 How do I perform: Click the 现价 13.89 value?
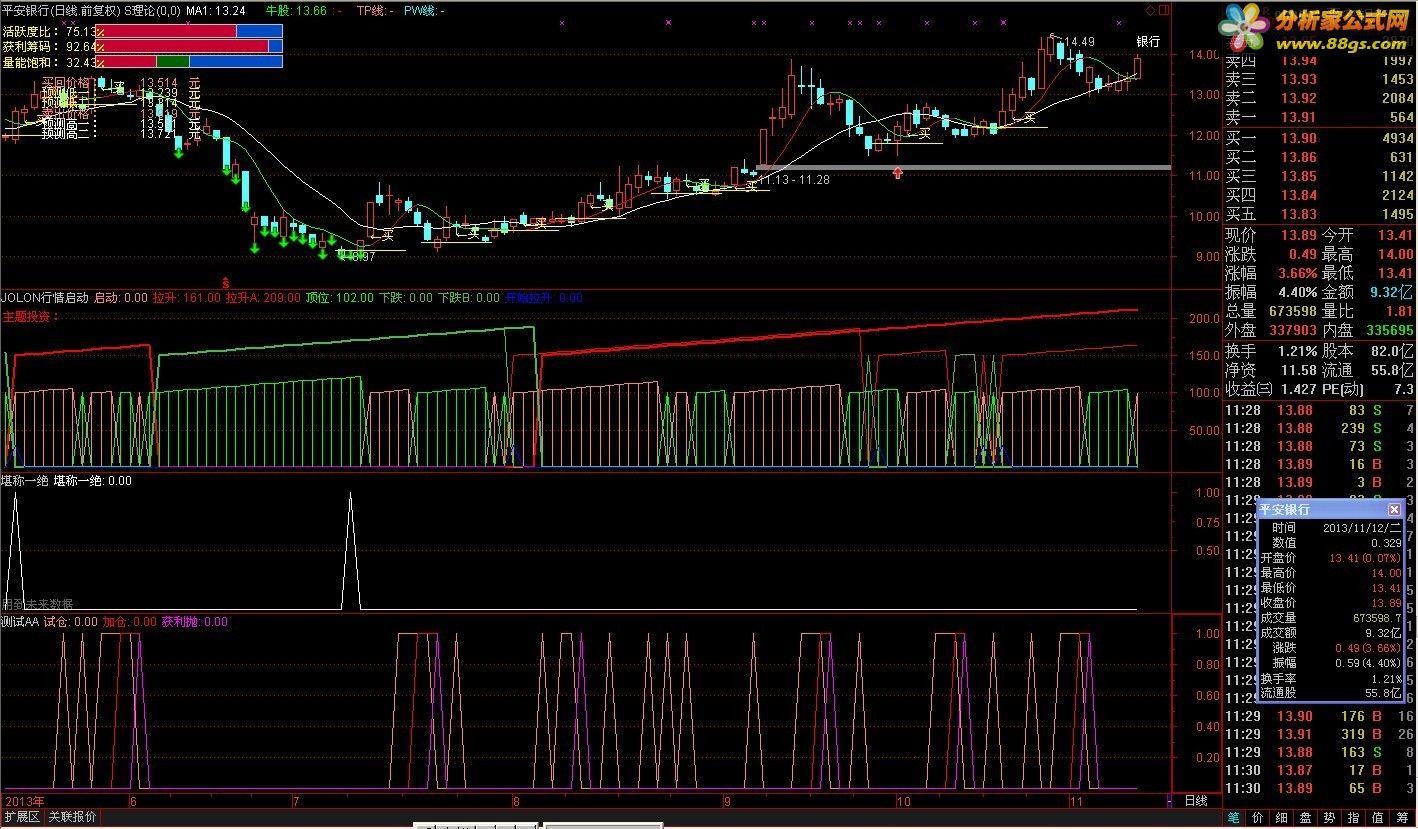click(1300, 236)
